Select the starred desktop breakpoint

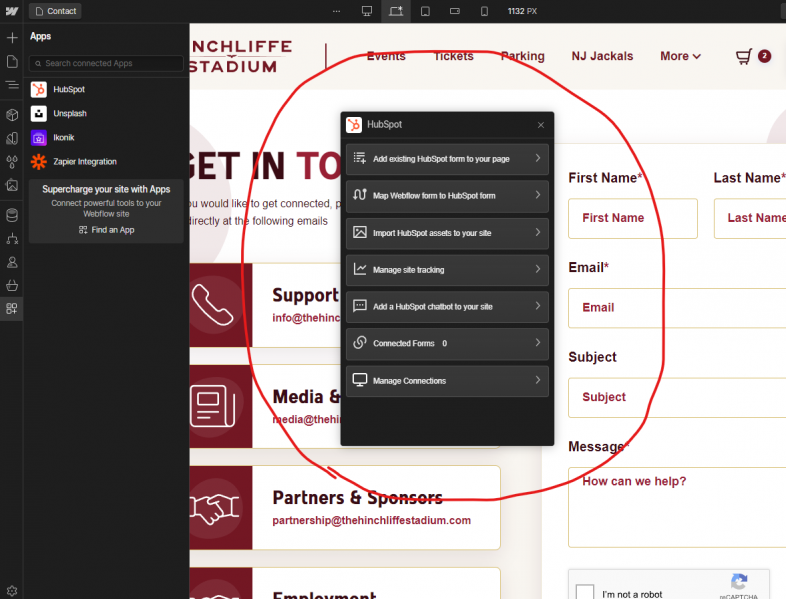(x=396, y=11)
